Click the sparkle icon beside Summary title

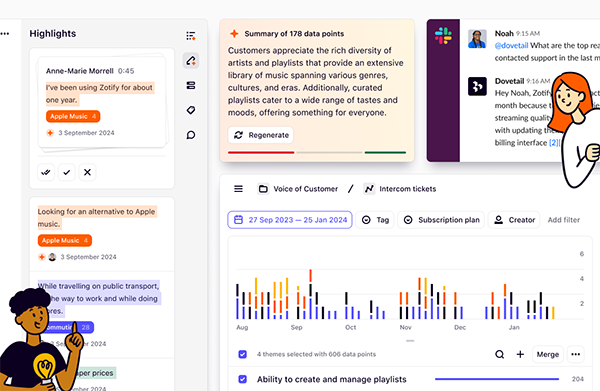click(x=234, y=34)
